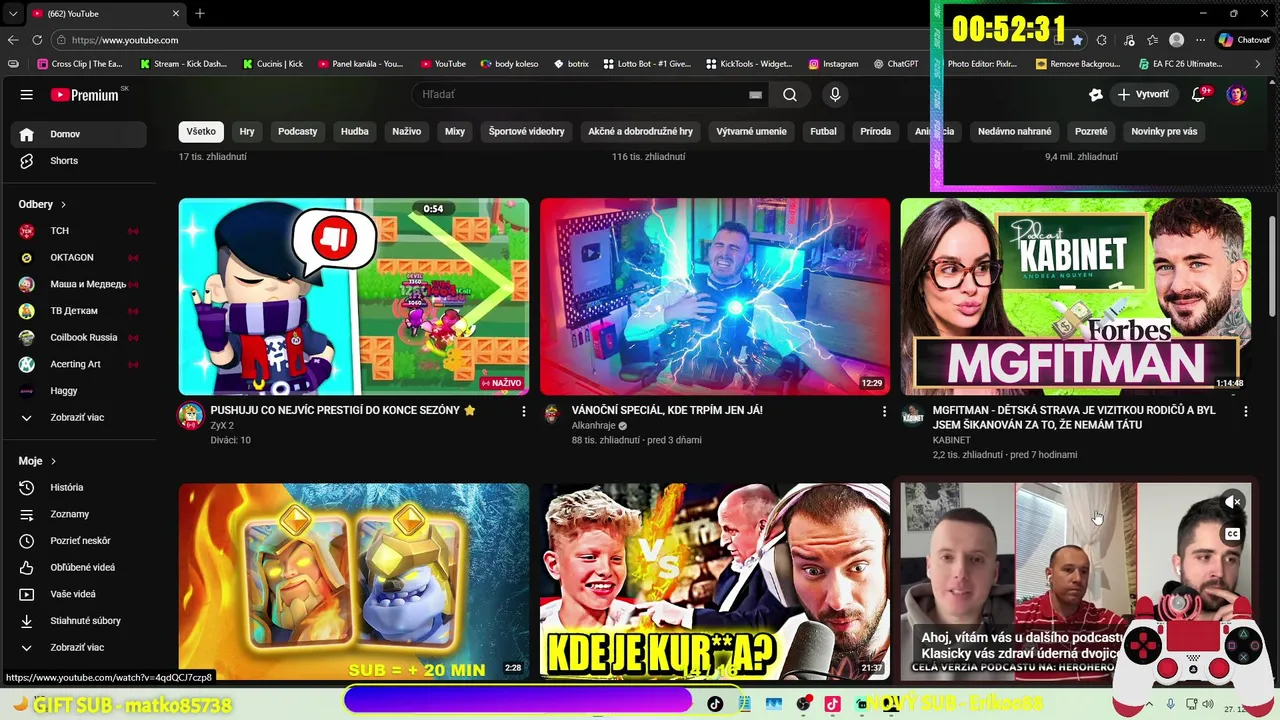Click Alkanhraje channel avatar
Image resolution: width=1280 pixels, height=720 pixels.
click(551, 414)
